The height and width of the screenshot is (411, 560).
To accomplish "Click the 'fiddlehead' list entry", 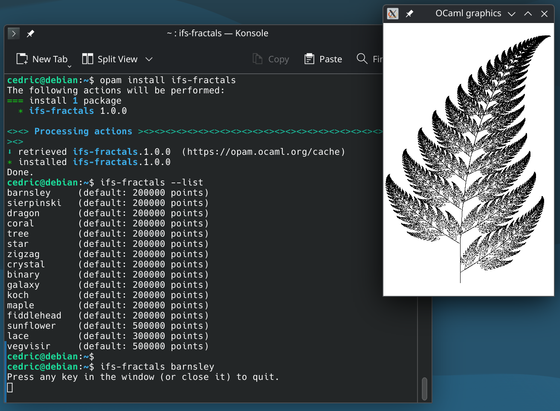I will [x=34, y=316].
